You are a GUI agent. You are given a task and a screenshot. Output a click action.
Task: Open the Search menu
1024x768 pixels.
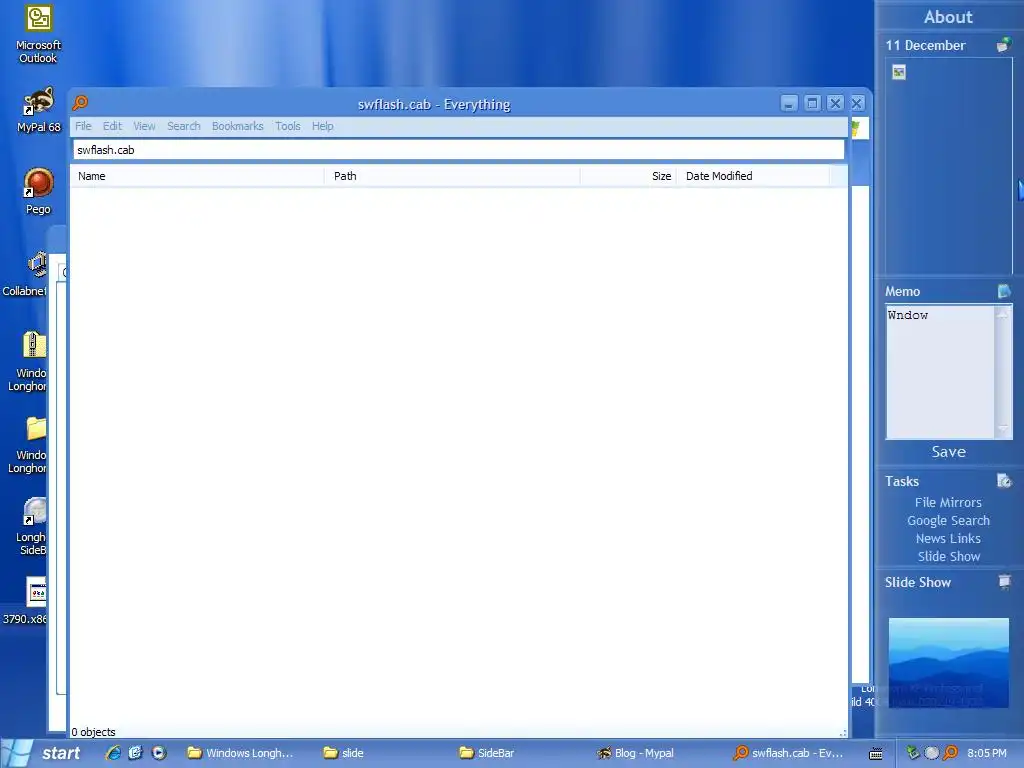[184, 126]
